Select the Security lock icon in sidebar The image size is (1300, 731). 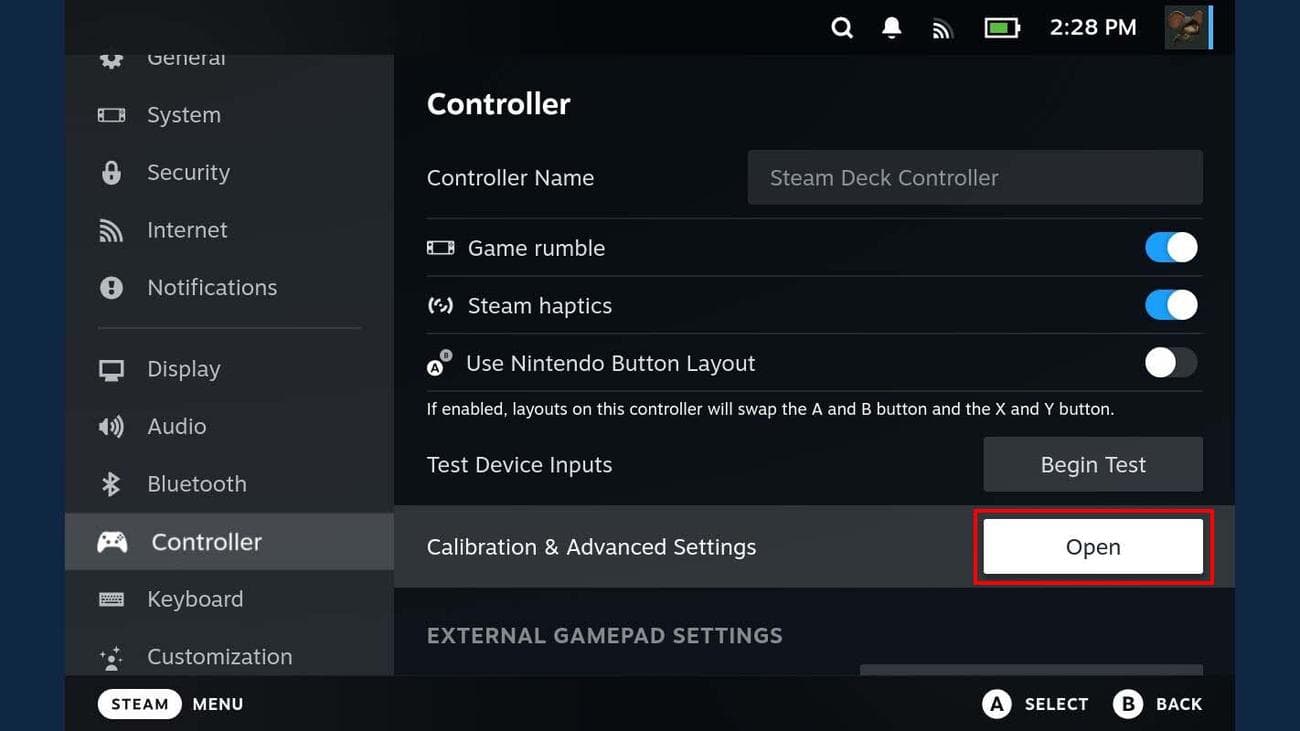[111, 172]
